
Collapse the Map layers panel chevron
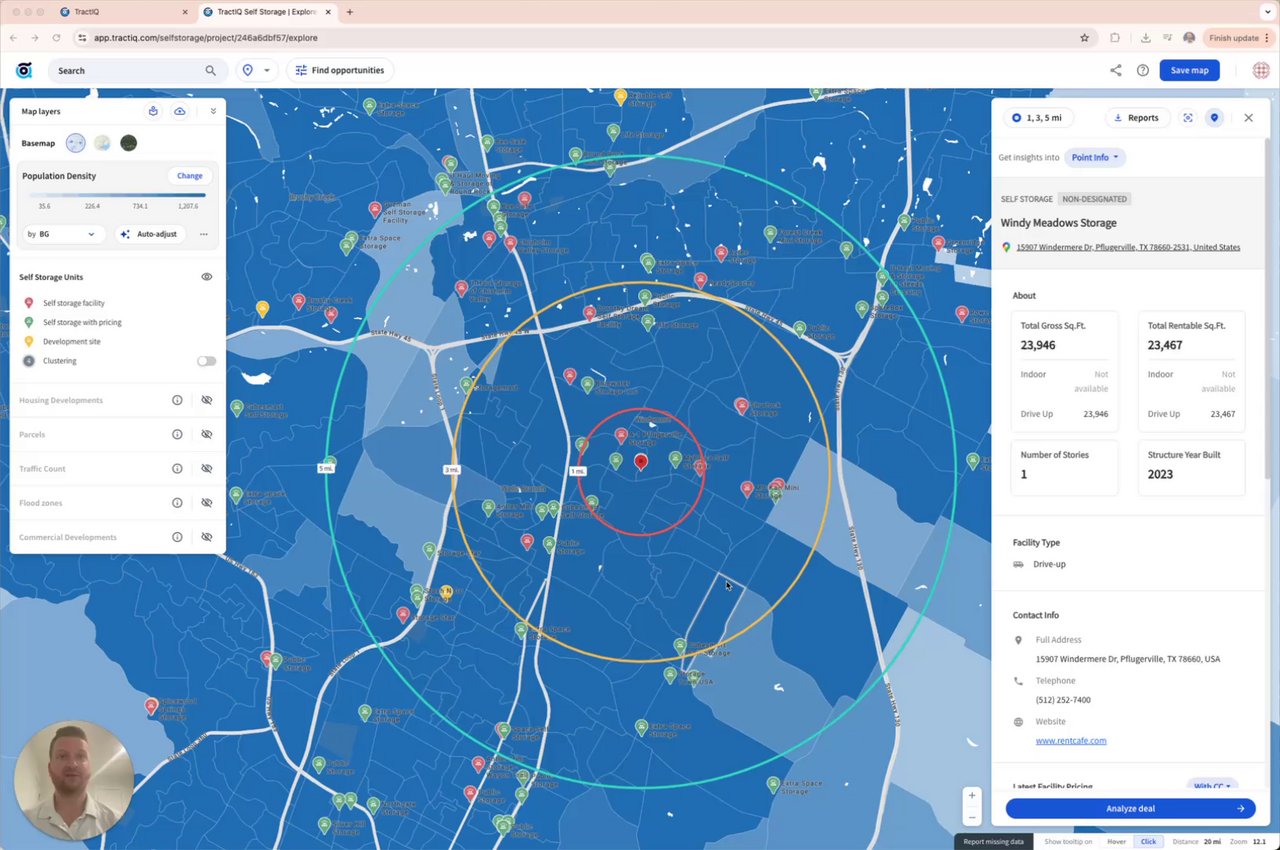tap(213, 111)
